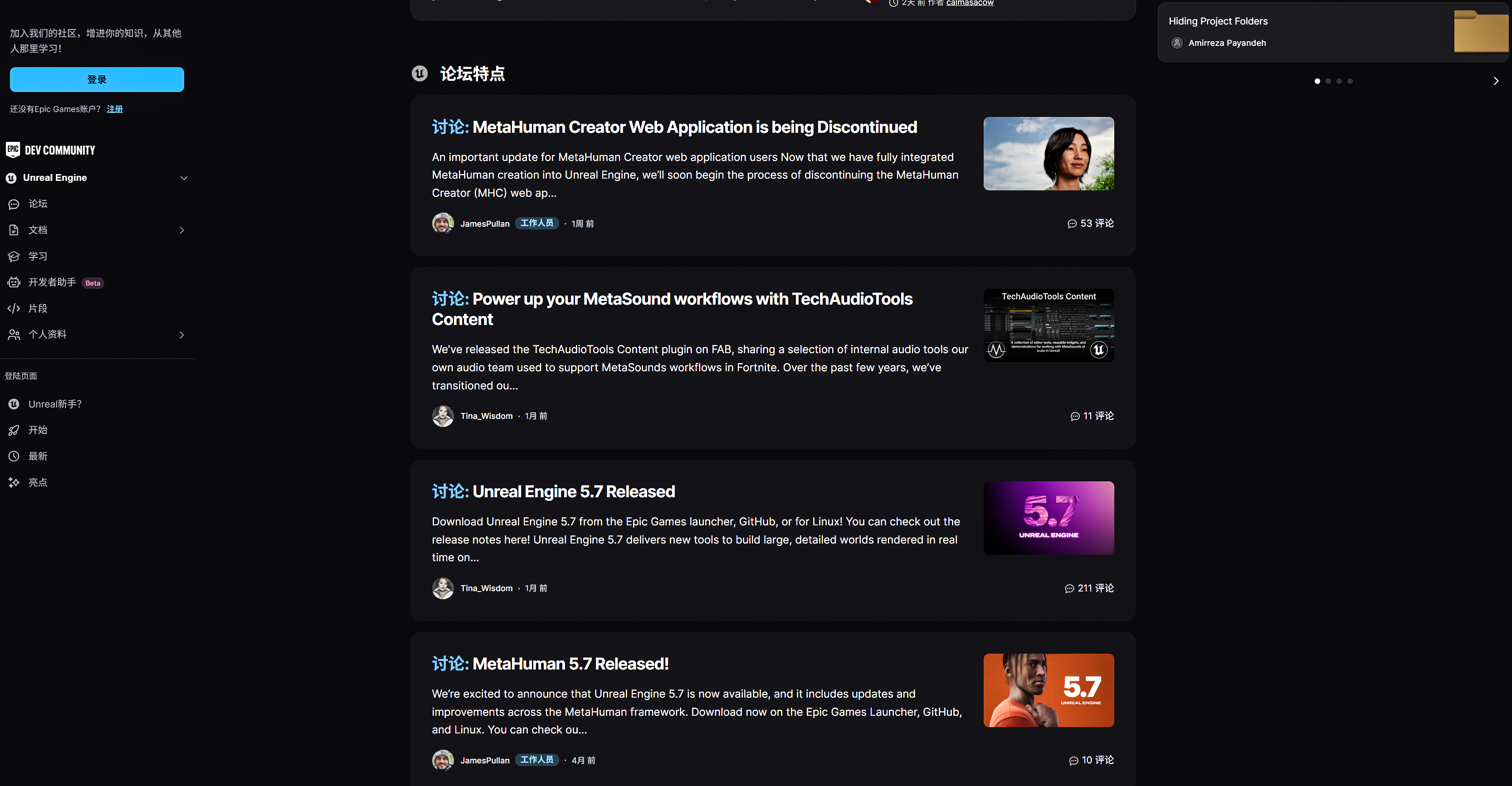The height and width of the screenshot is (786, 1512).
Task: Expand the 个人资料 submenu arrow
Action: pyautogui.click(x=182, y=335)
